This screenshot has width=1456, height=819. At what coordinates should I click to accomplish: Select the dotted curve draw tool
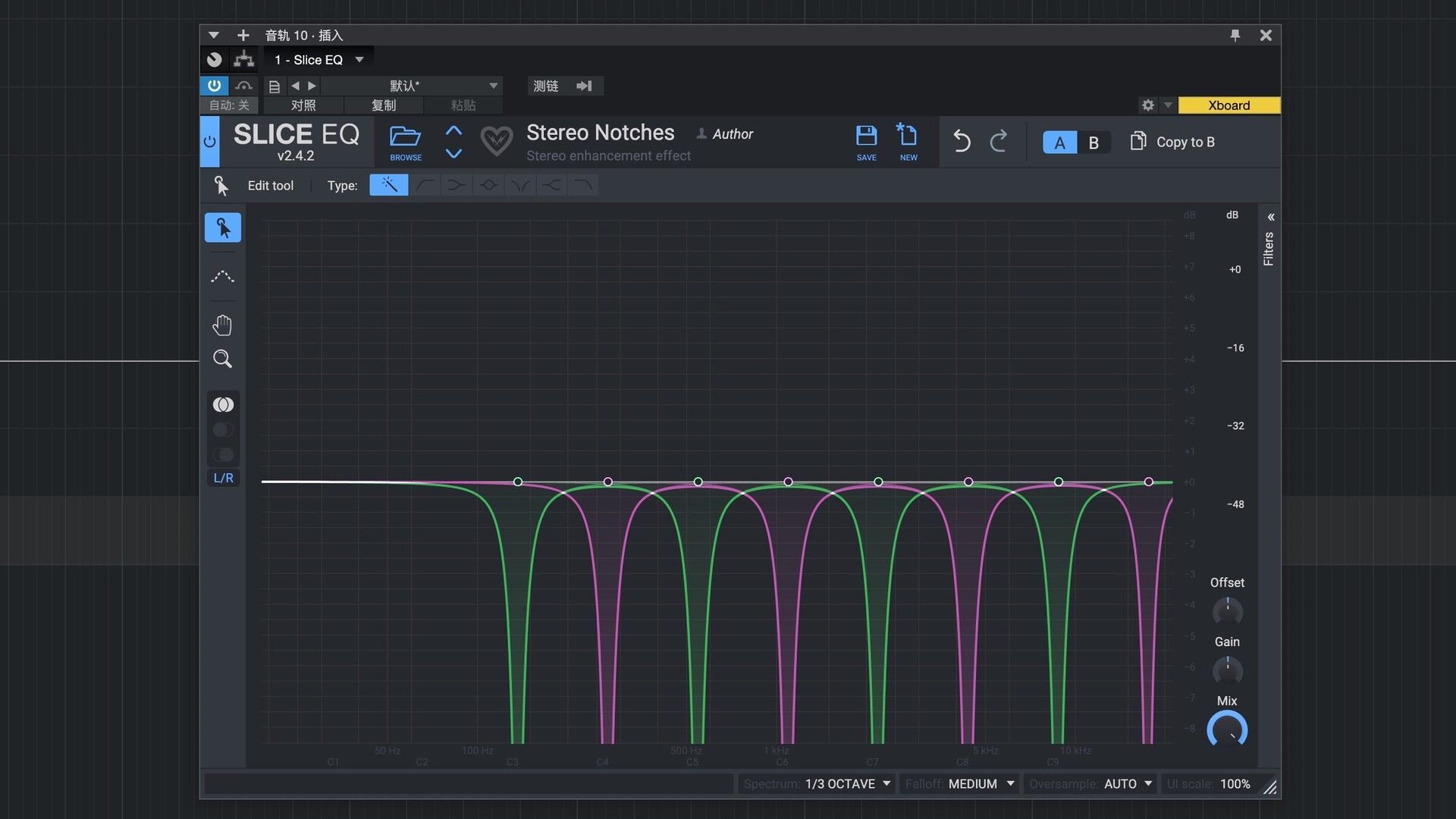222,276
